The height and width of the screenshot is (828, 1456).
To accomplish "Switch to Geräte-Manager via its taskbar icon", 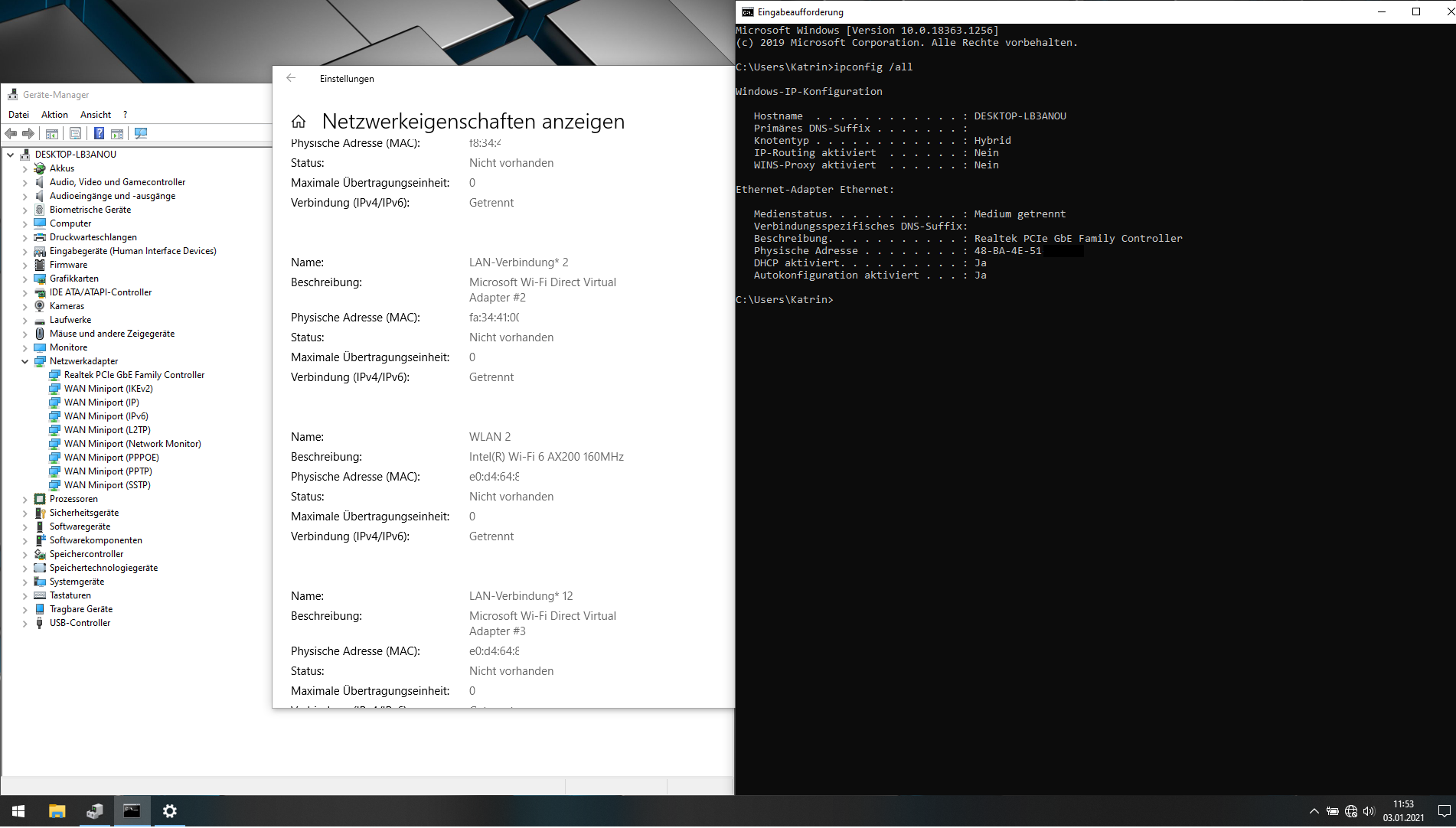I will [x=95, y=811].
